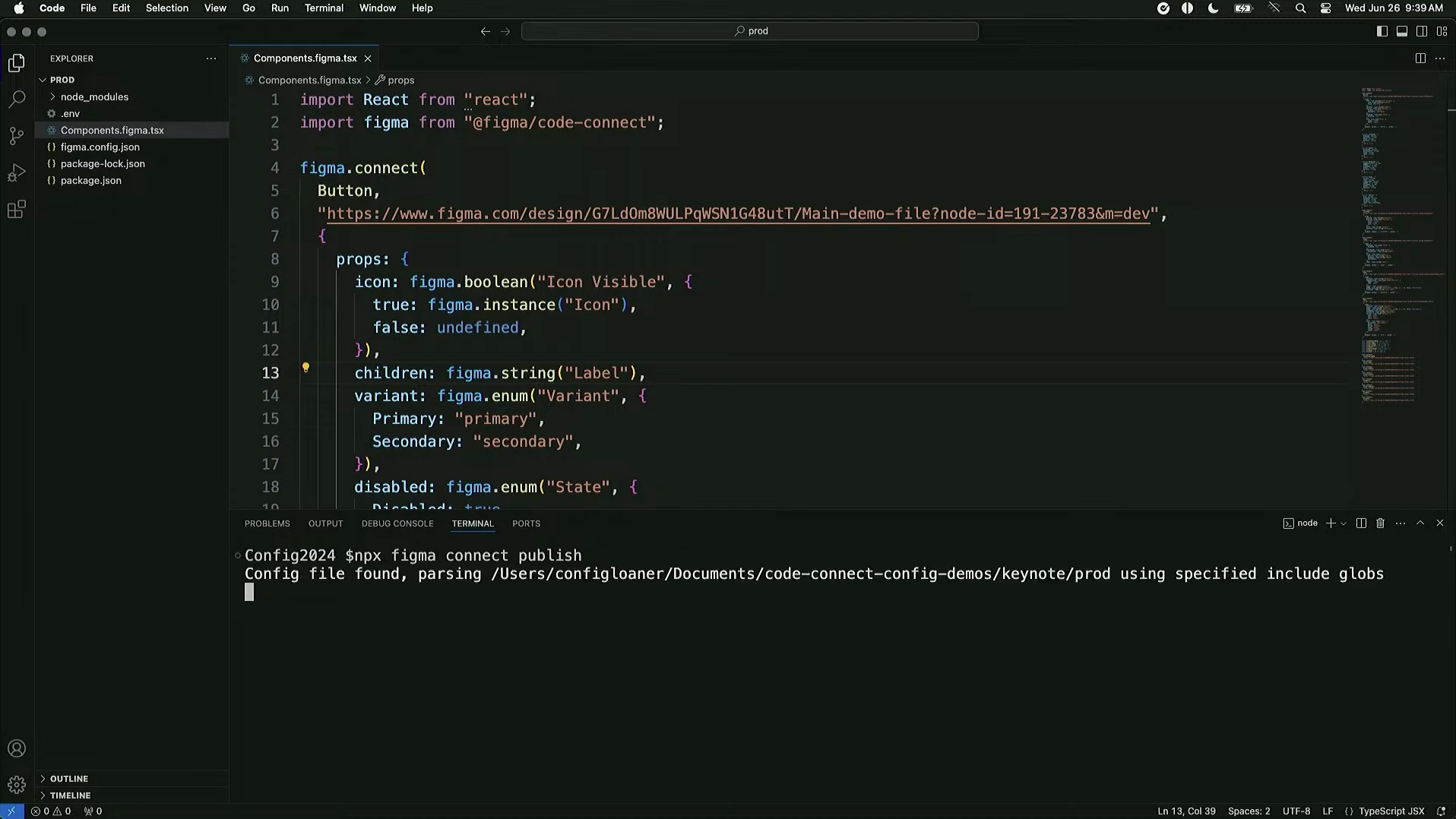
Task: Click Ln 13, Col 39 in status bar
Action: coord(1186,811)
